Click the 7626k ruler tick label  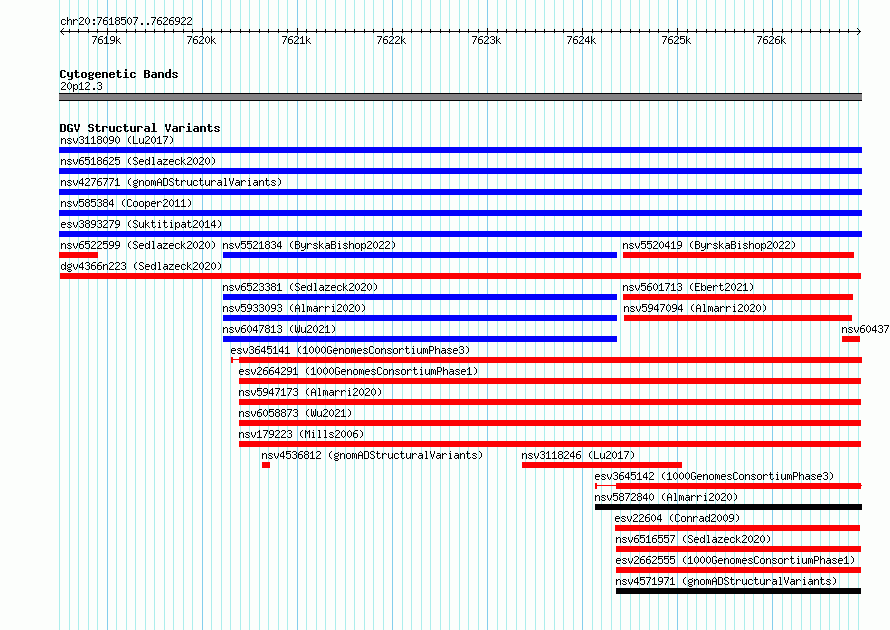[771, 40]
